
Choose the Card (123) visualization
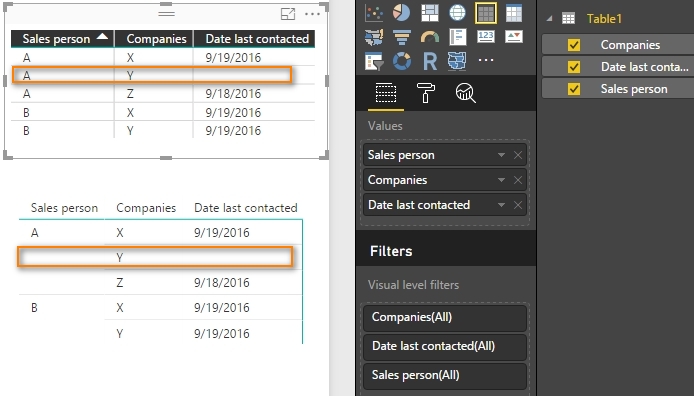(486, 36)
